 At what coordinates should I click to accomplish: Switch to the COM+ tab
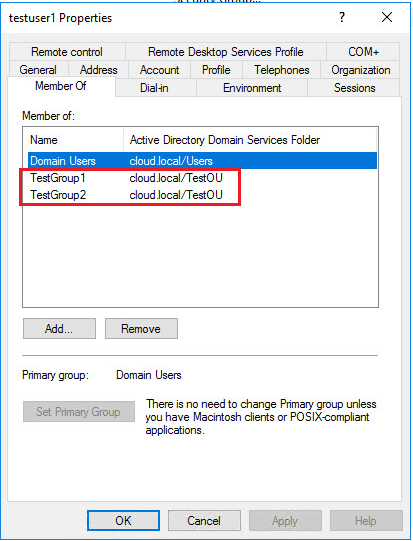point(363,52)
